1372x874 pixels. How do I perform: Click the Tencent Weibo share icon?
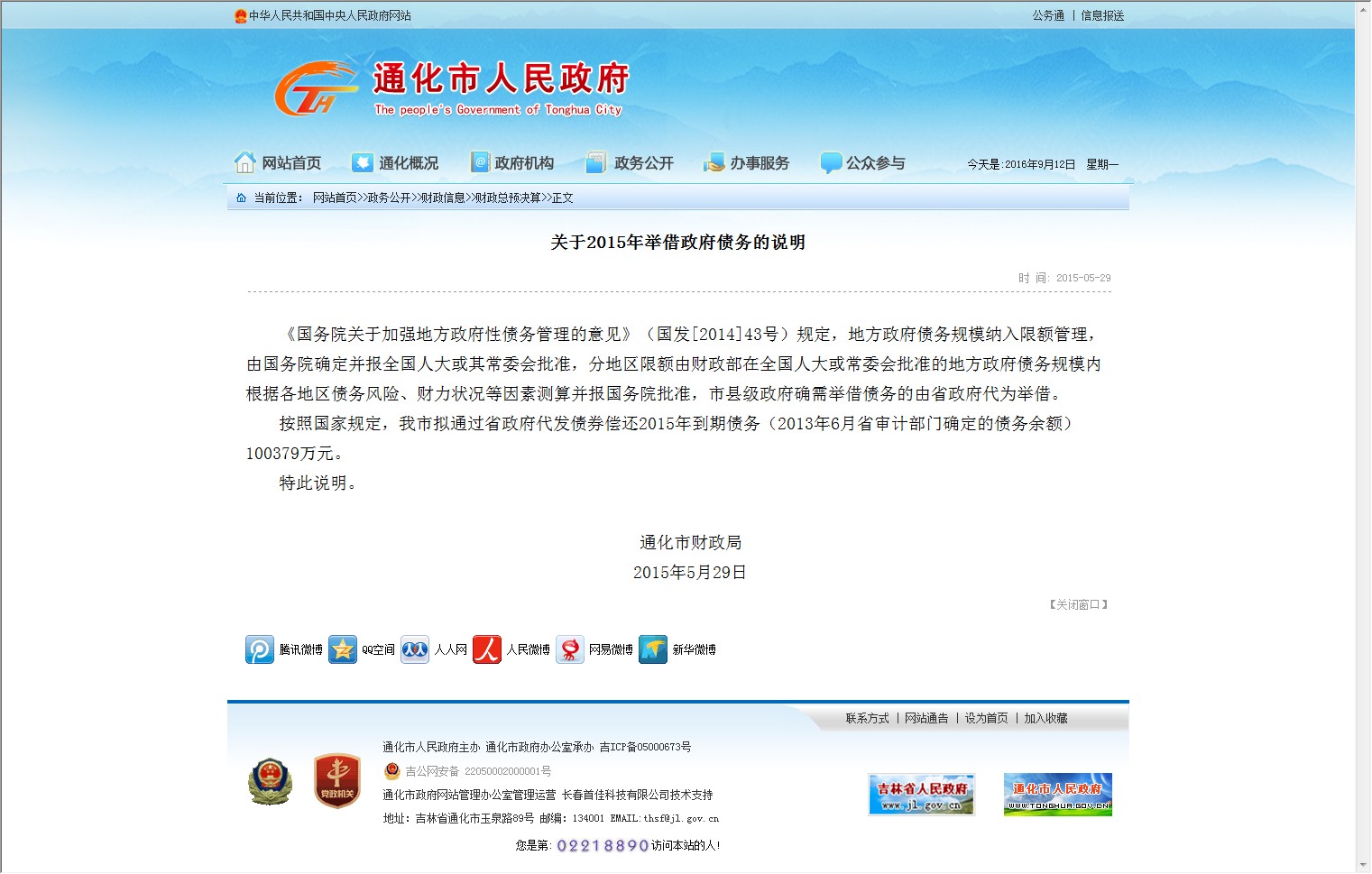coord(260,649)
